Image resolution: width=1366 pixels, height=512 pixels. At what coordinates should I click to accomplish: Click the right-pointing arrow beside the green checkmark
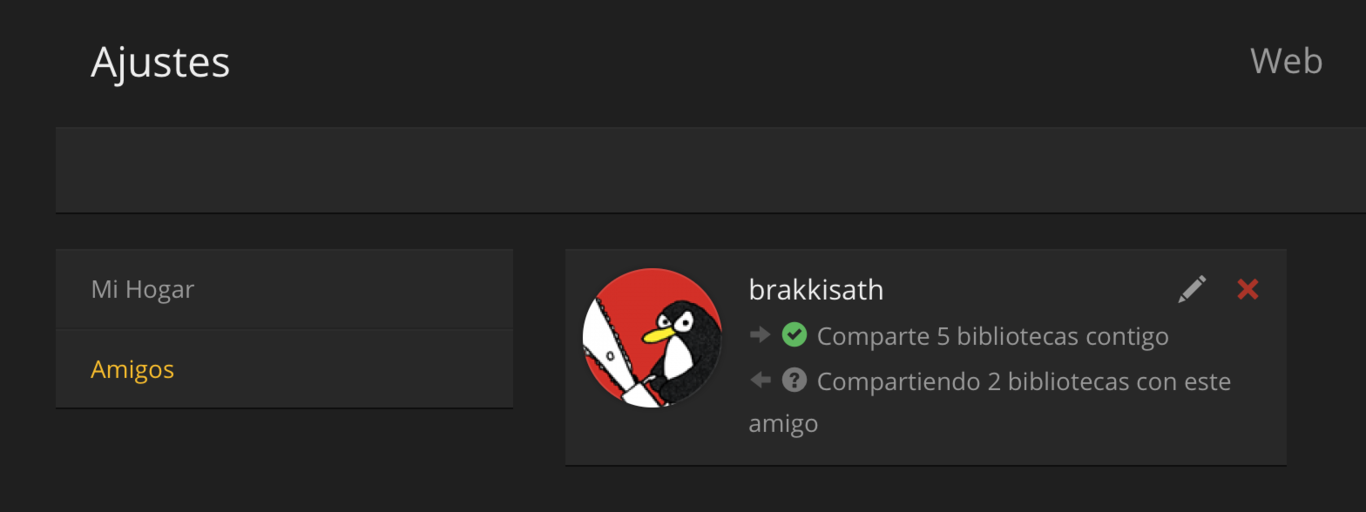(760, 335)
